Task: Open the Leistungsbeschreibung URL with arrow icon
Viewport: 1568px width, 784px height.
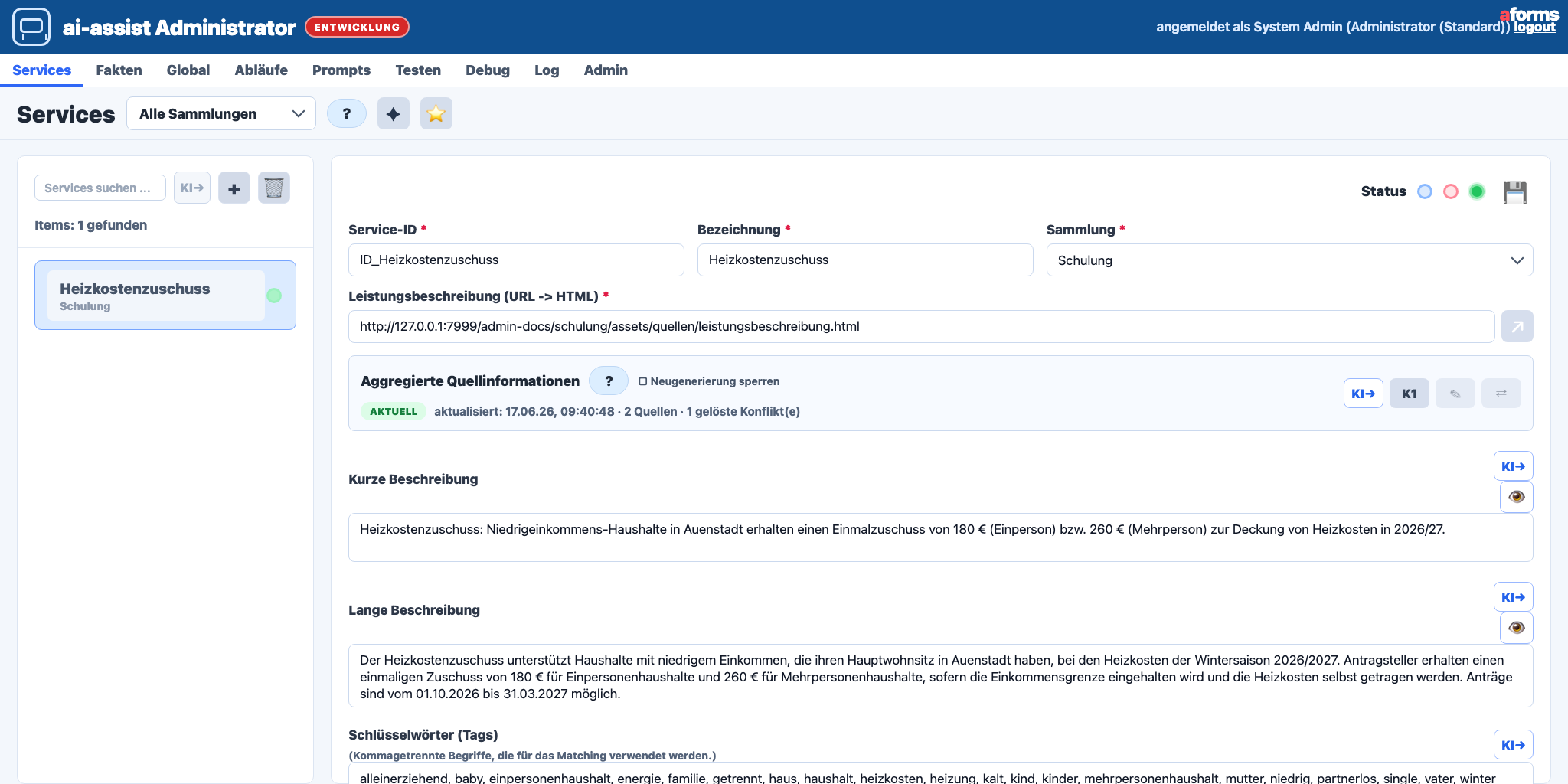Action: click(x=1517, y=326)
